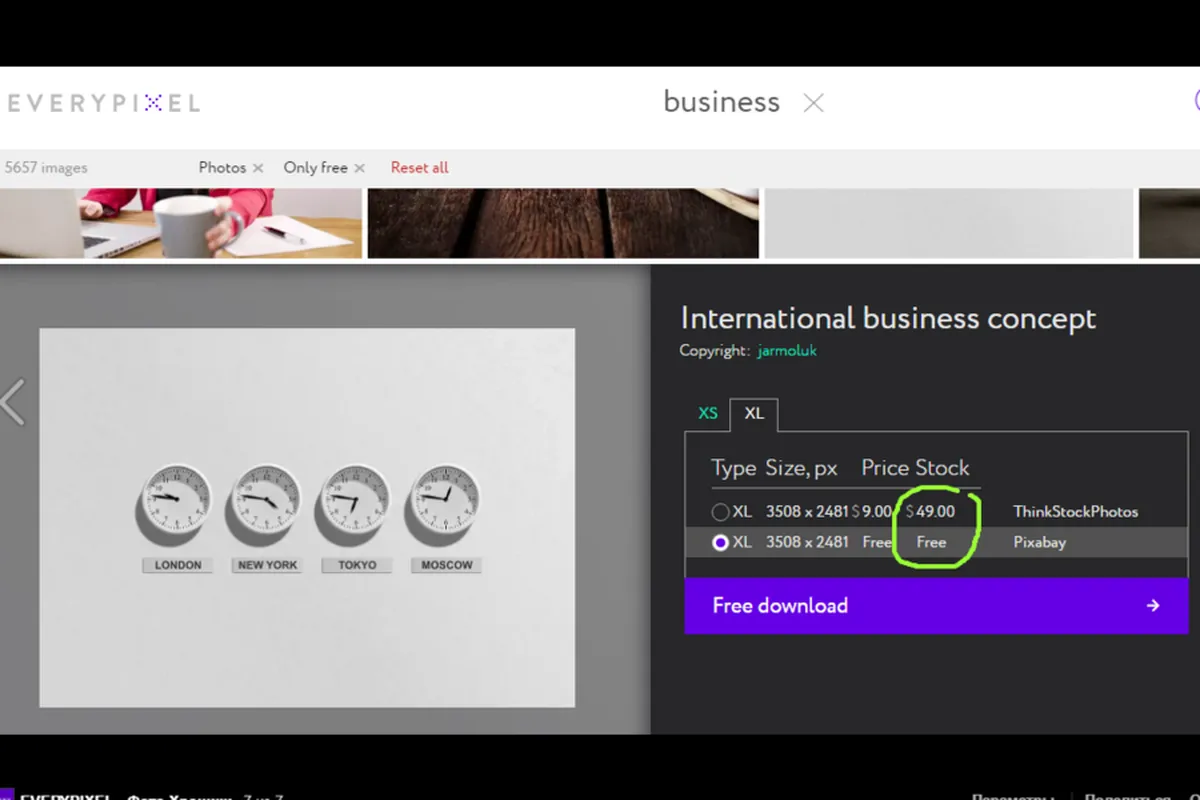
Task: Remove the Photos filter with its X
Action: click(258, 168)
